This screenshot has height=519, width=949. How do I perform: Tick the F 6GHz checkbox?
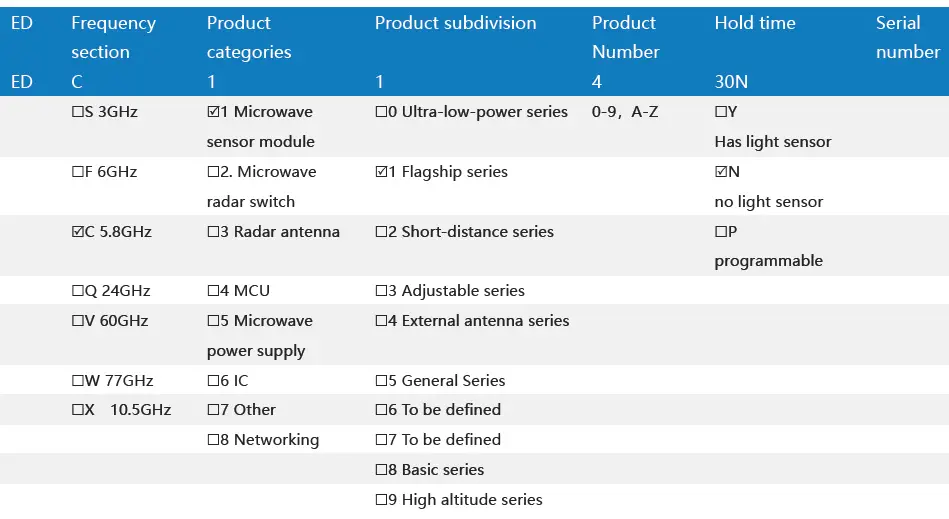coord(77,172)
